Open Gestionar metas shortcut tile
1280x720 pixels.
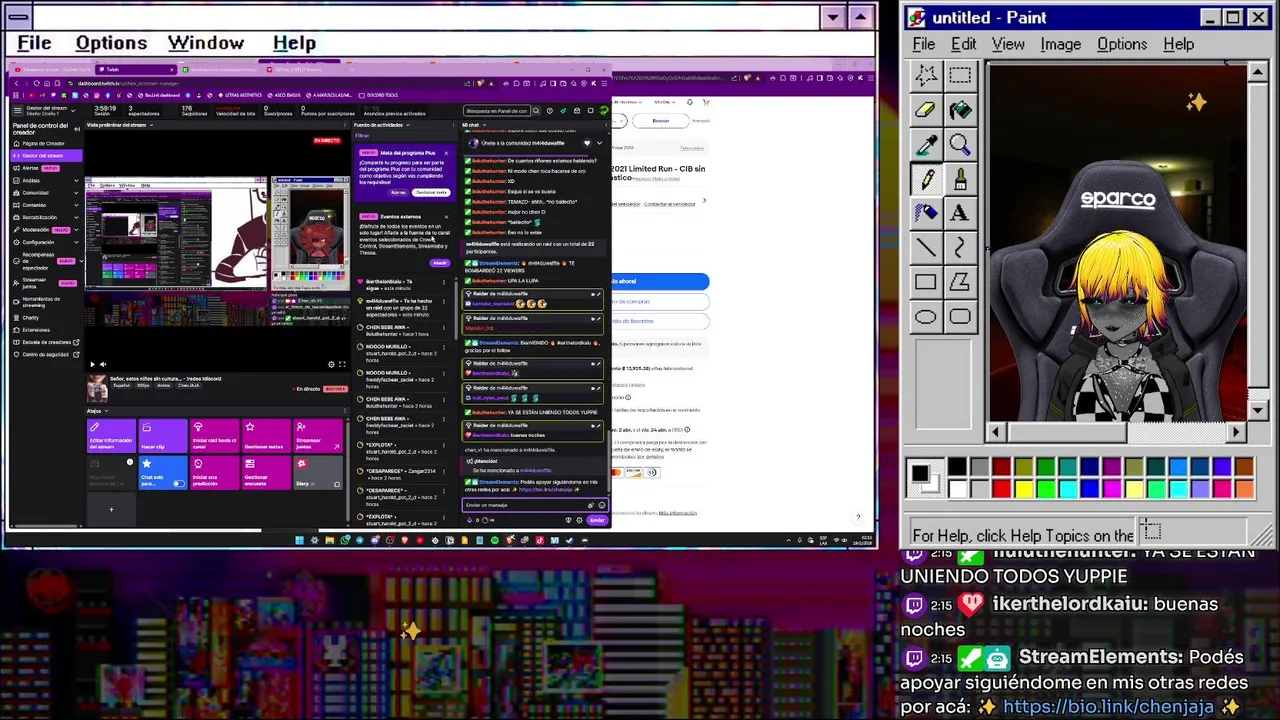pyautogui.click(x=266, y=436)
